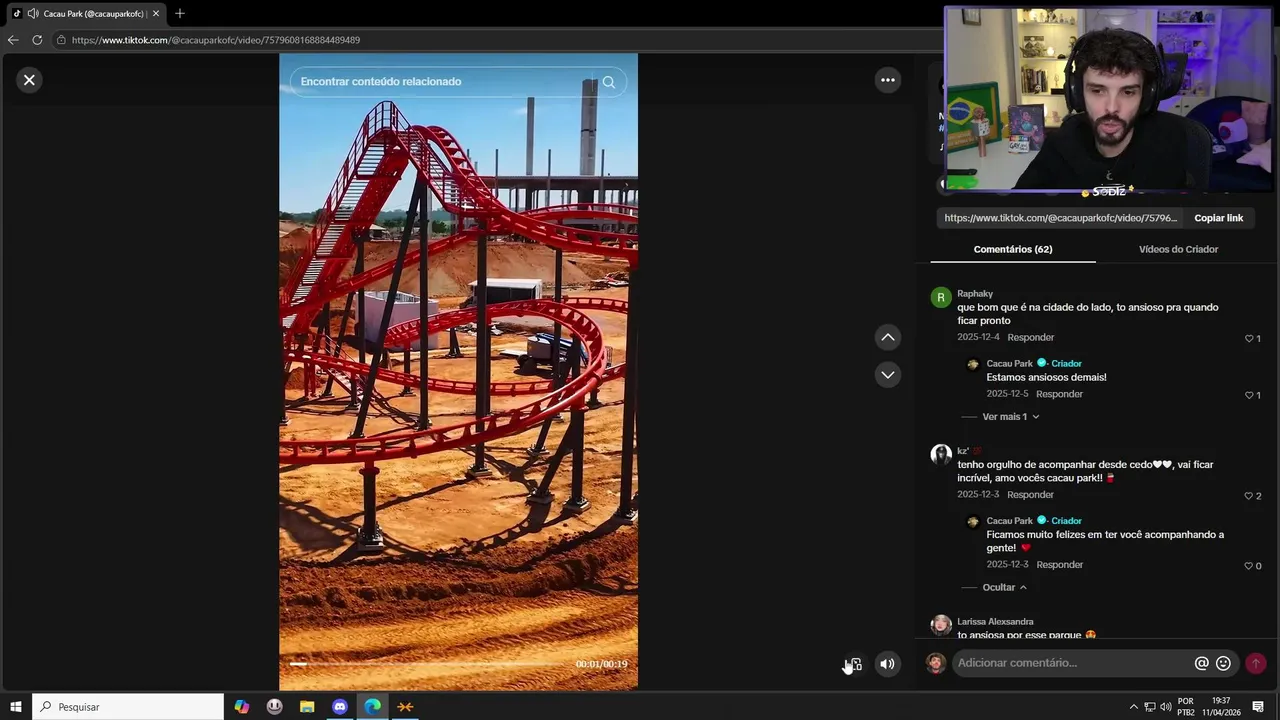This screenshot has height=720, width=1280.
Task: Like kz's comment heart icon
Action: [1249, 496]
